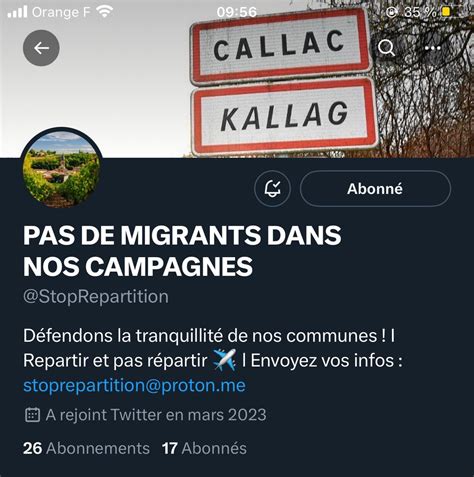Viewport: 474px width, 477px height.
Task: Open the 17 Abonnés followers list
Action: (x=204, y=448)
